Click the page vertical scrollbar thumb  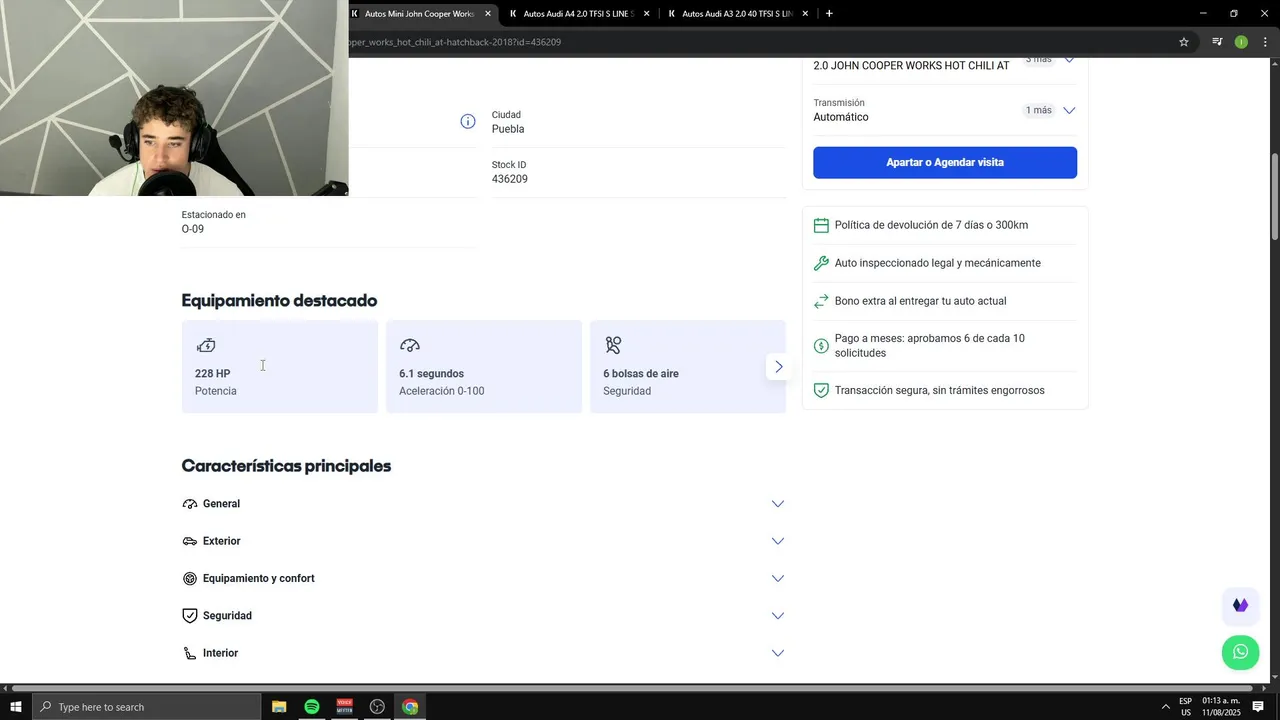point(1274,196)
